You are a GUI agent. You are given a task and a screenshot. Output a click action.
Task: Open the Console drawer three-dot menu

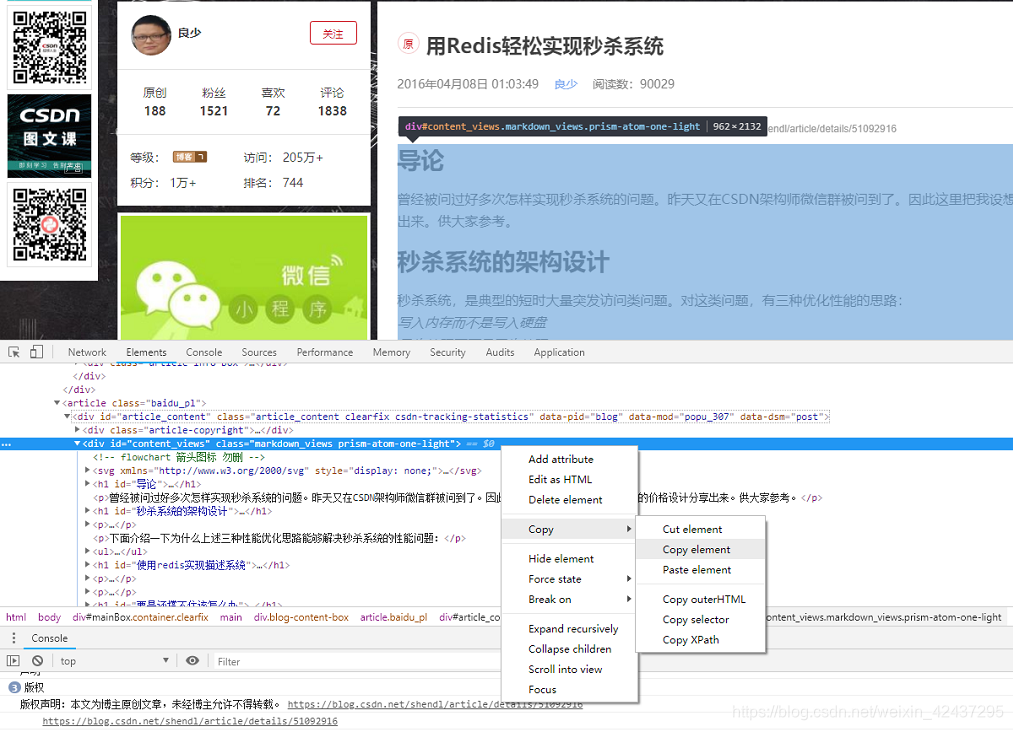[x=14, y=638]
